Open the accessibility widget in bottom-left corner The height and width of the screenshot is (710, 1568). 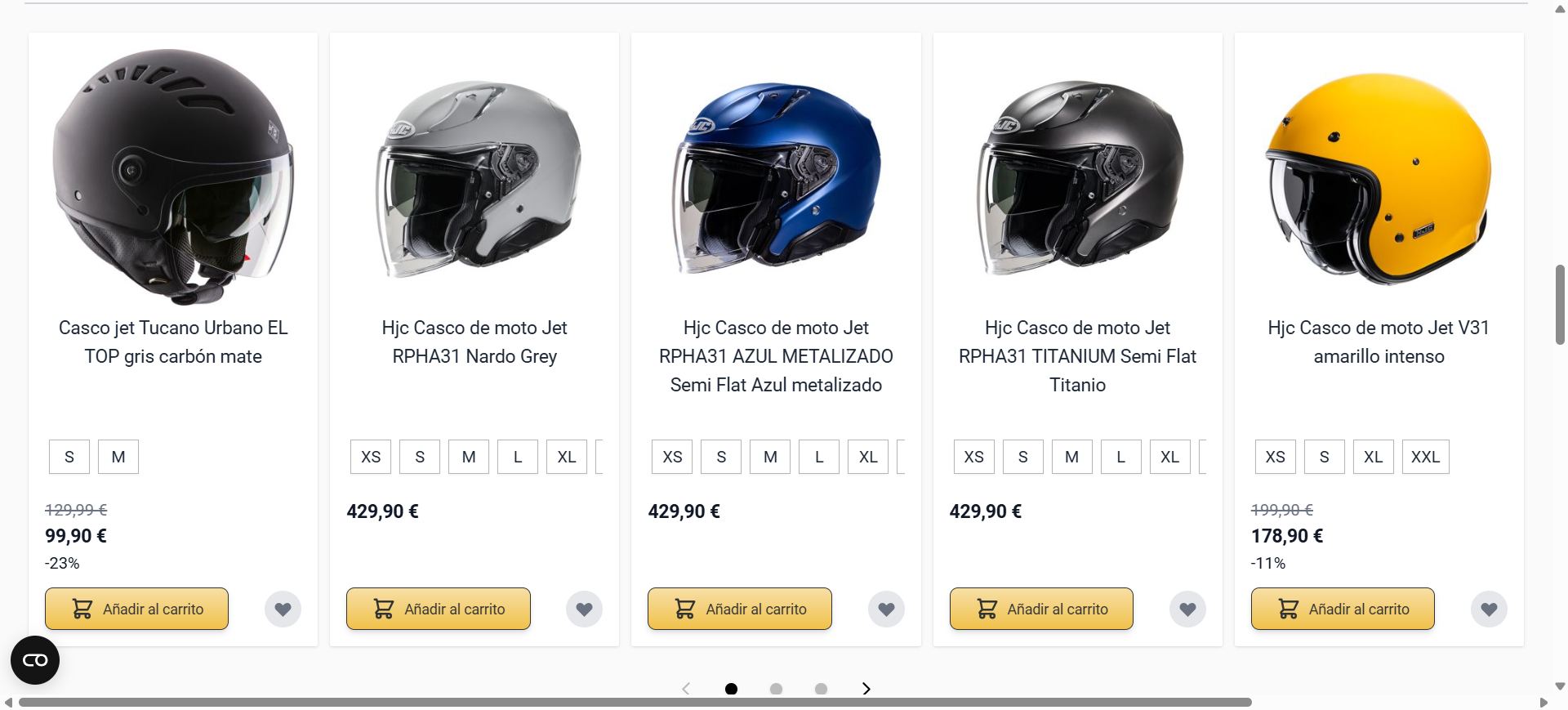(x=34, y=660)
